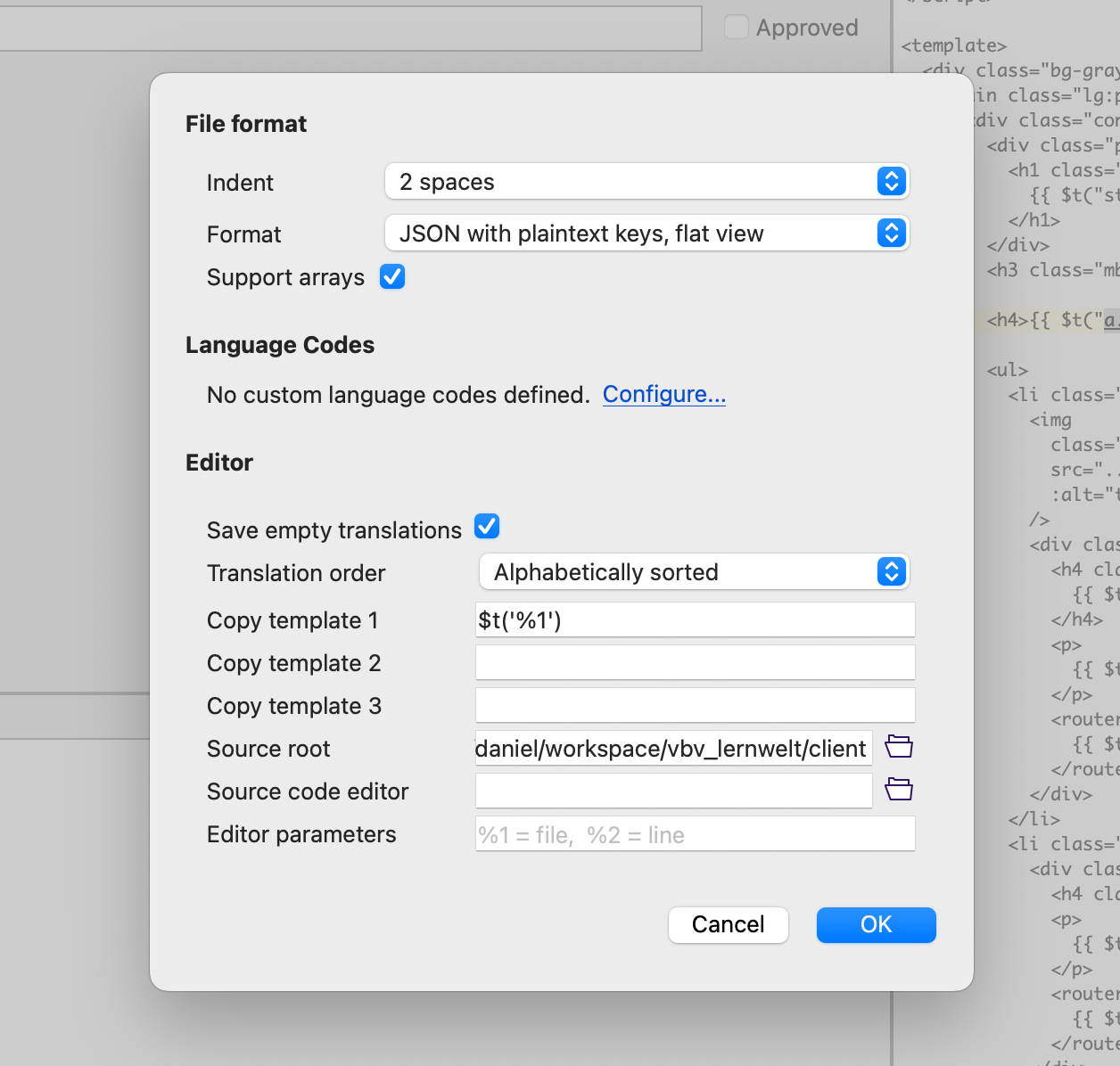Open the Indent dropdown

tap(646, 182)
